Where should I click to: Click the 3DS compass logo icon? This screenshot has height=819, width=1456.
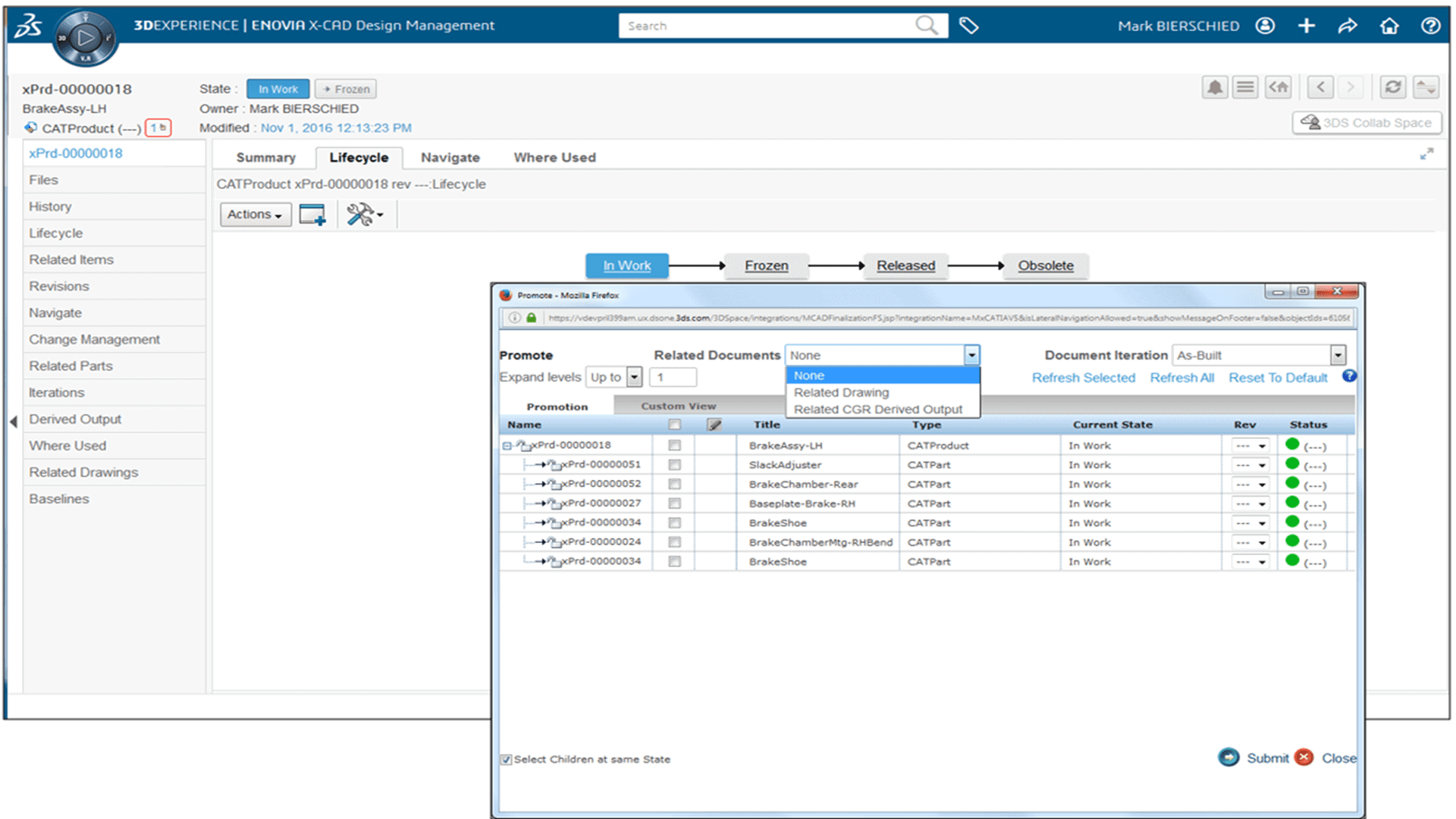click(x=85, y=37)
